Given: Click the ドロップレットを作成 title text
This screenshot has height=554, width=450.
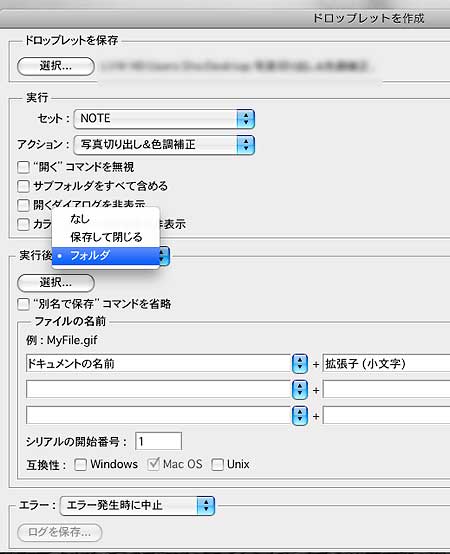Looking at the screenshot, I should 369,18.
